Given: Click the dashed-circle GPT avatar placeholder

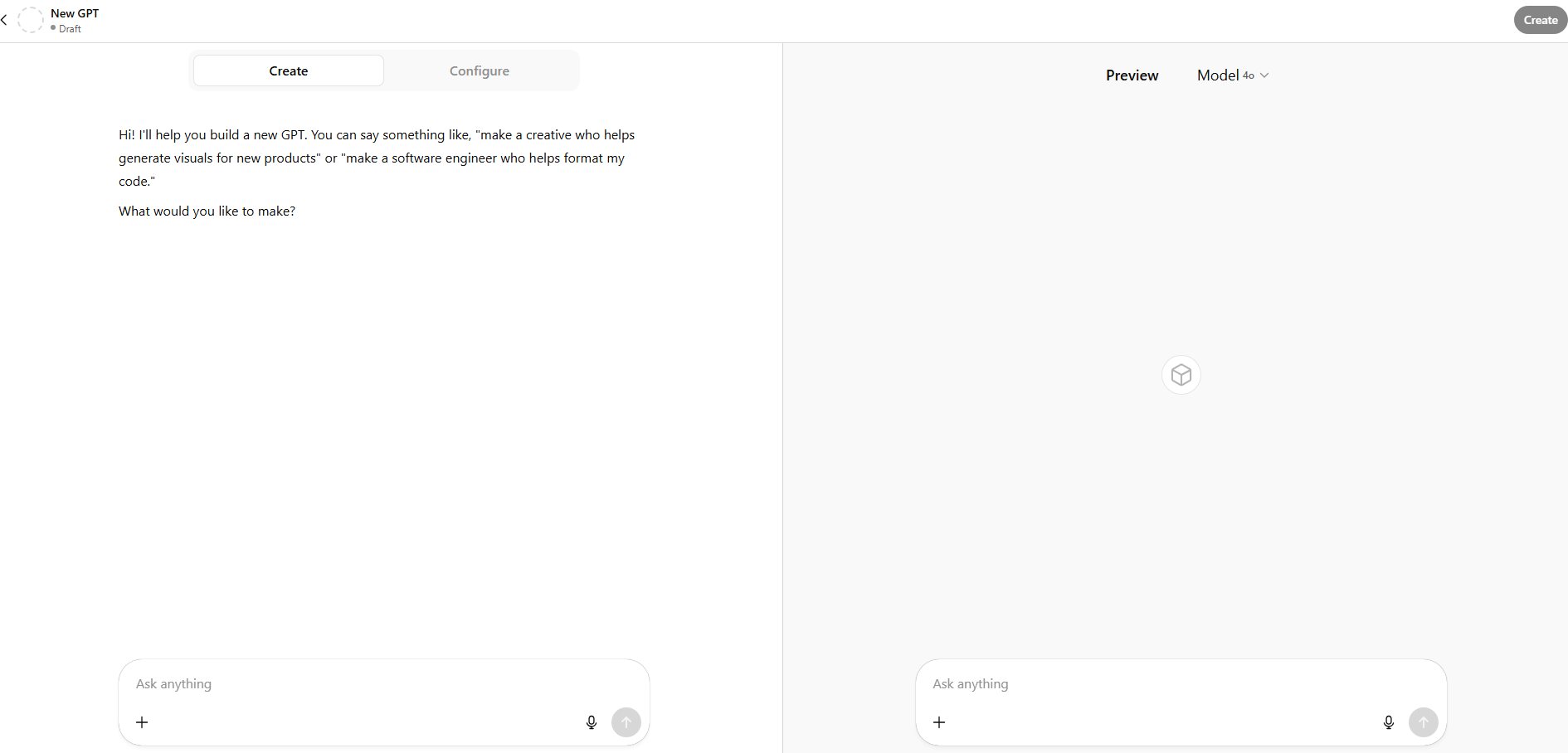Looking at the screenshot, I should pos(31,20).
